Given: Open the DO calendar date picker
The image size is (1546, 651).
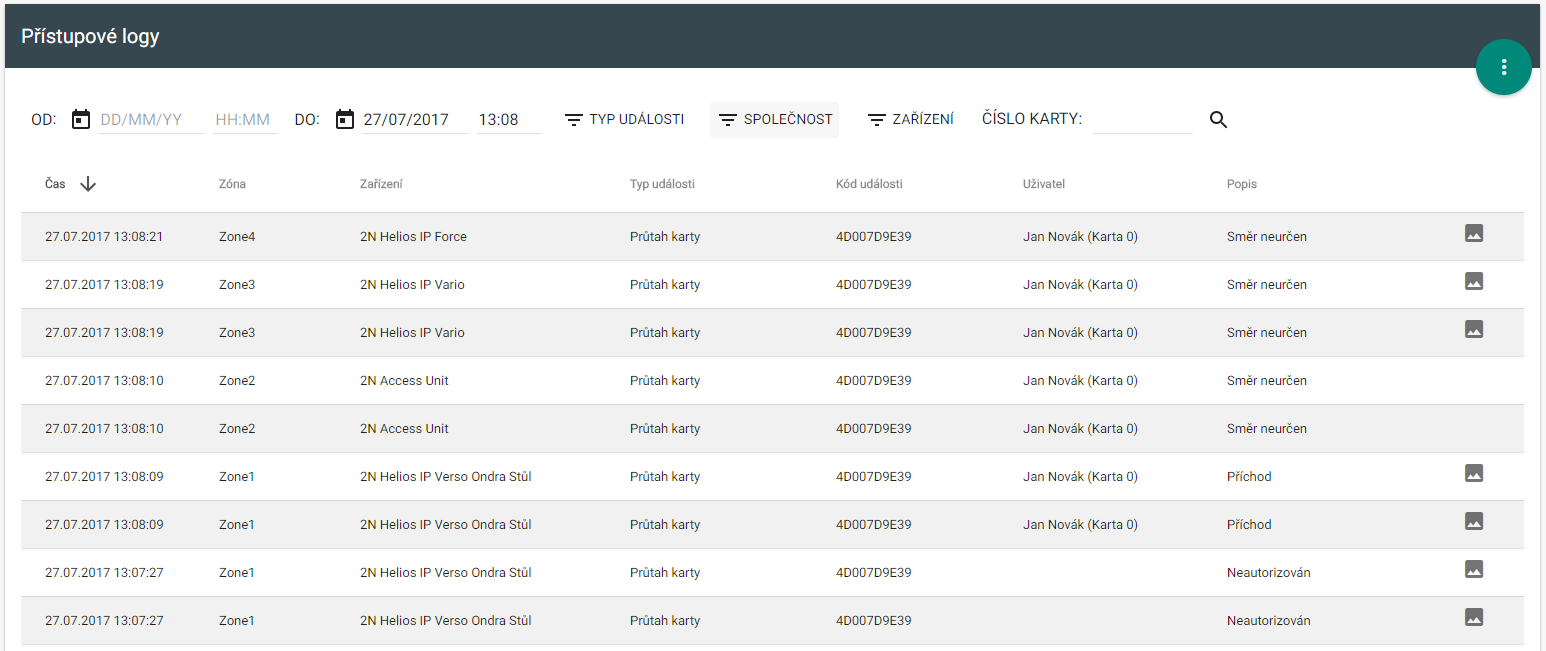Looking at the screenshot, I should point(345,120).
